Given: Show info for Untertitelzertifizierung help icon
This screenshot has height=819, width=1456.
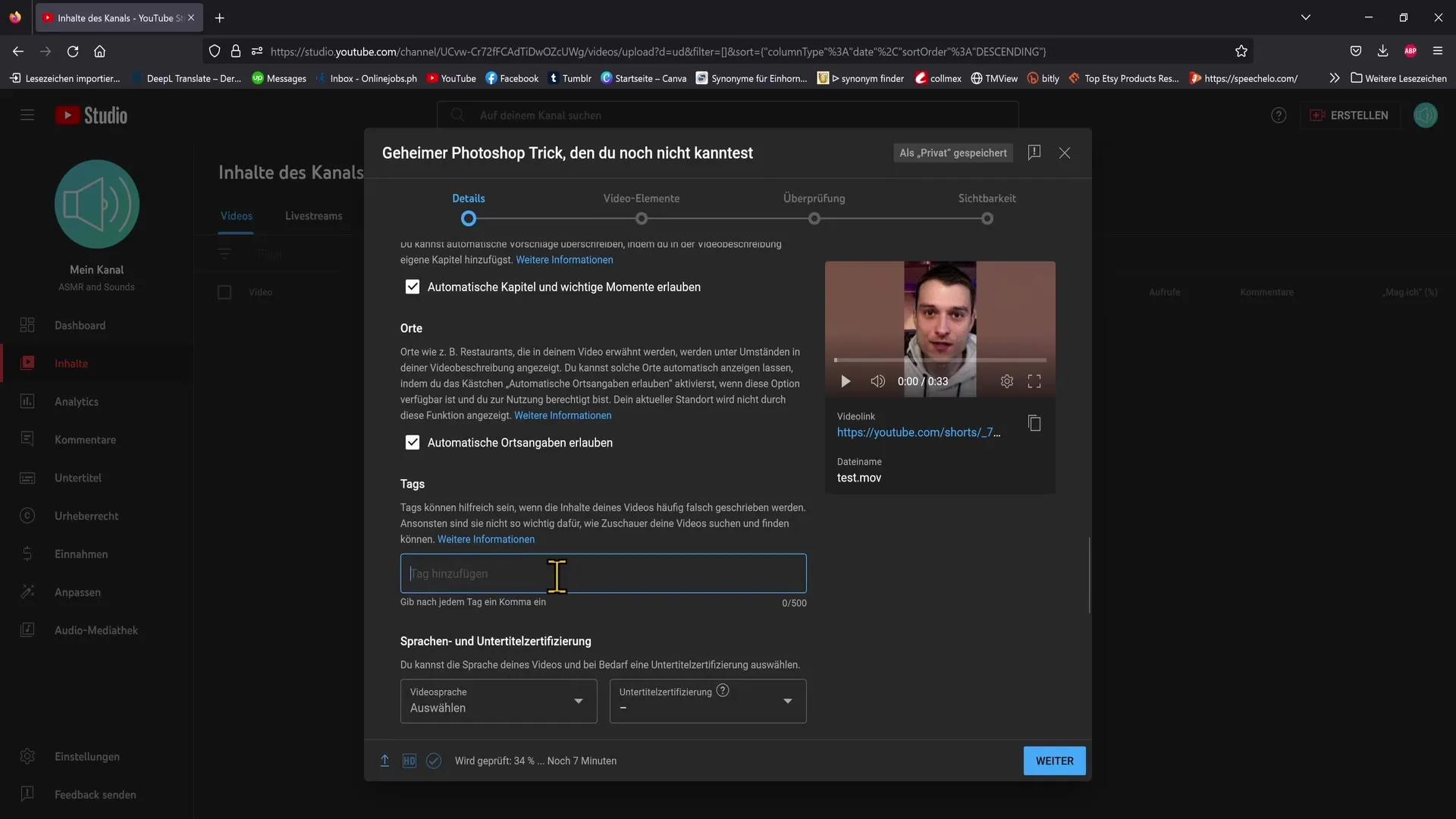Looking at the screenshot, I should pos(723,690).
